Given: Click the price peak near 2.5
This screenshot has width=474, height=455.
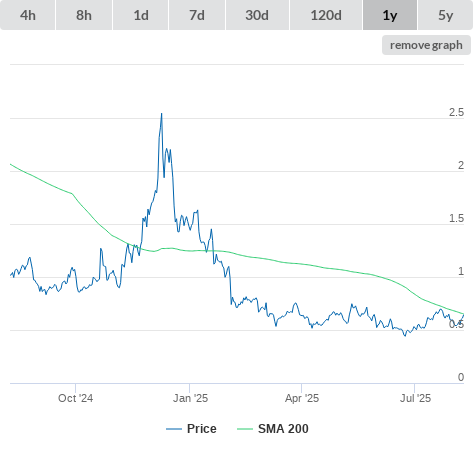Looking at the screenshot, I should click(162, 114).
